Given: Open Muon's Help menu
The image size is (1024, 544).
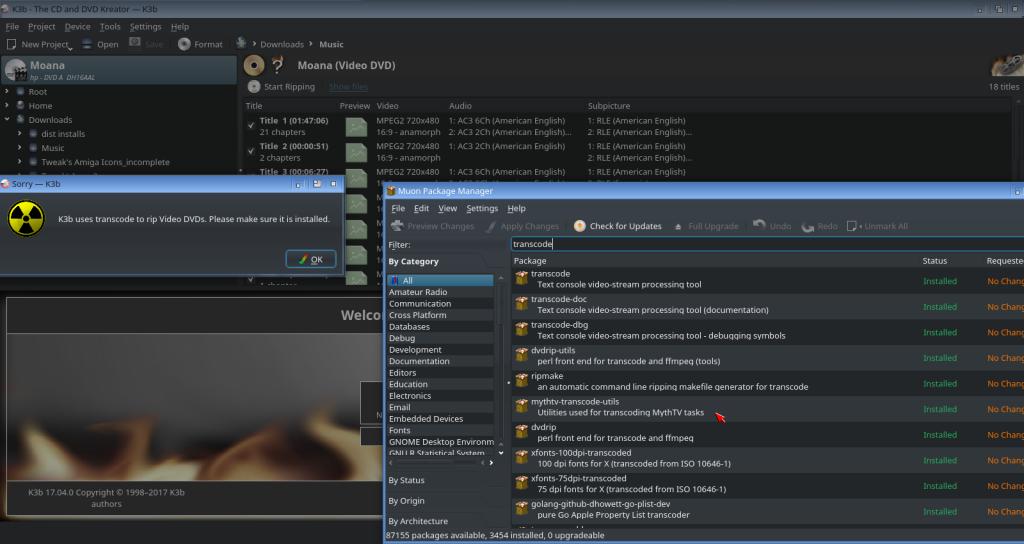Looking at the screenshot, I should [x=516, y=208].
